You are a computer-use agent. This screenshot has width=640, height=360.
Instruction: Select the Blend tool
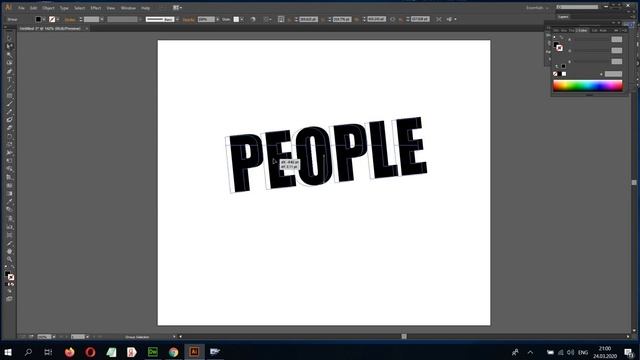coord(9,210)
